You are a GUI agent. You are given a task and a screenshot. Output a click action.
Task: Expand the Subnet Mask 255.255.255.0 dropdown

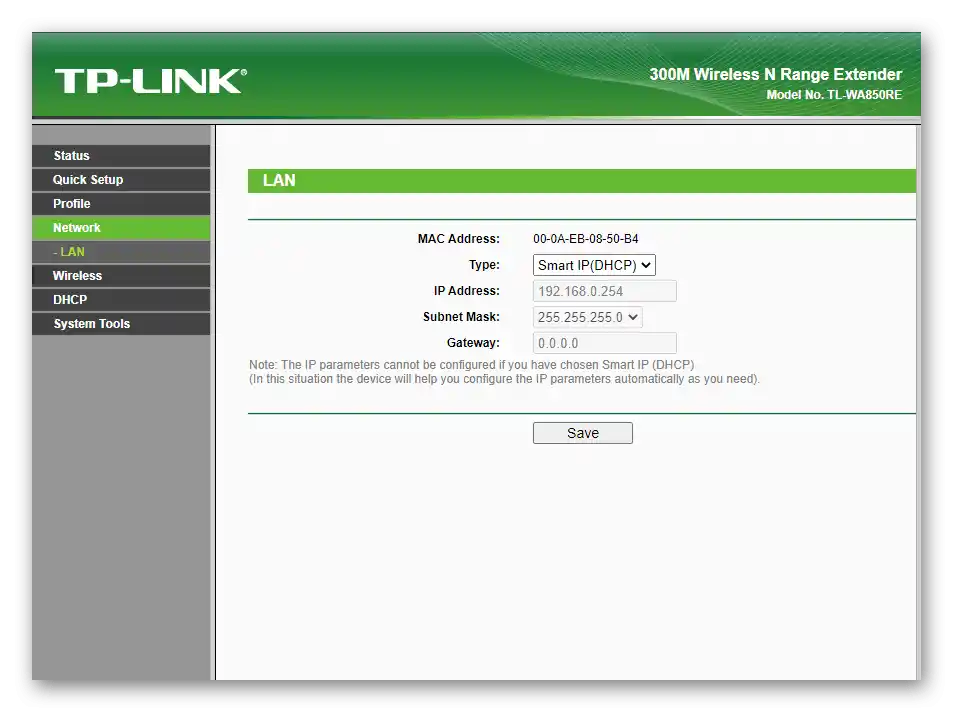click(x=587, y=317)
